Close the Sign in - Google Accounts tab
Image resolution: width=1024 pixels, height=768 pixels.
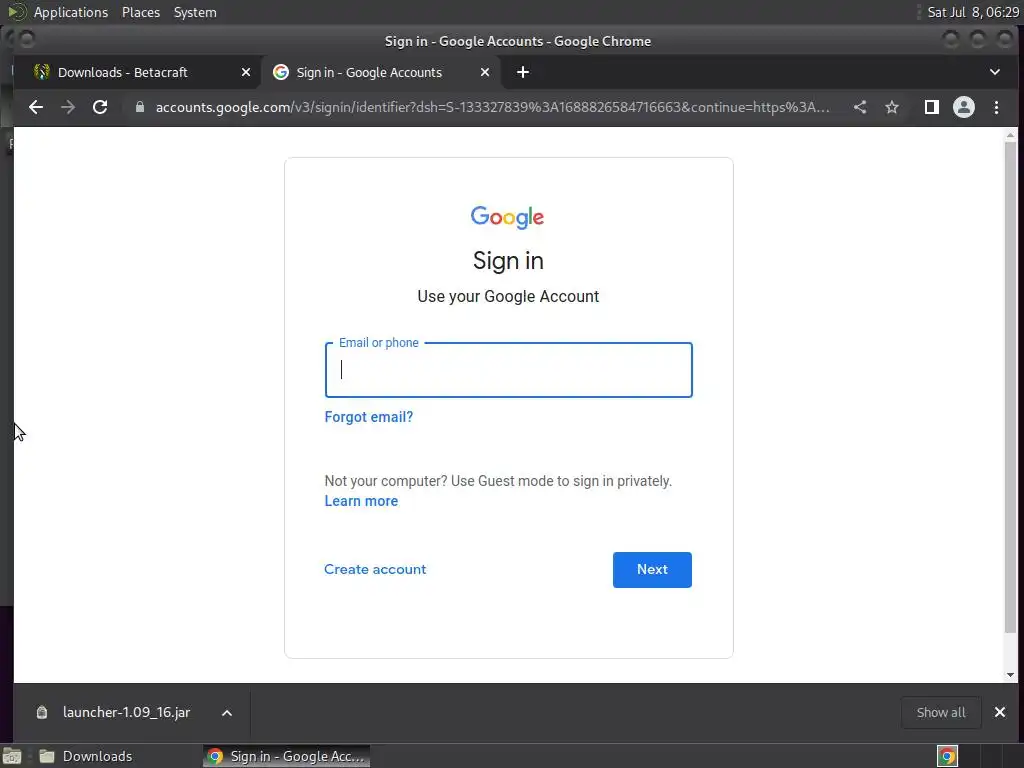tap(485, 72)
